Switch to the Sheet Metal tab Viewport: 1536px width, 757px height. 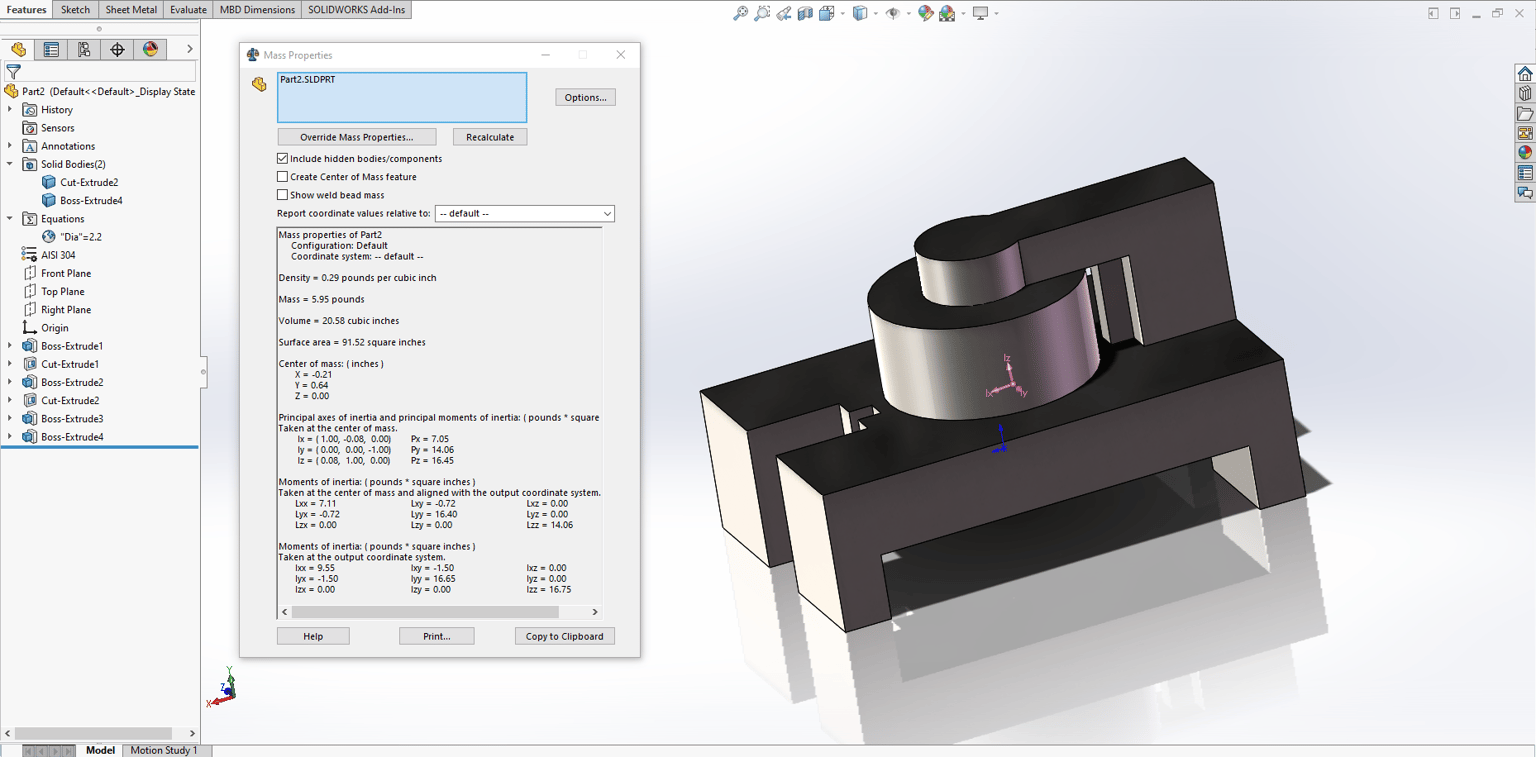(x=131, y=9)
